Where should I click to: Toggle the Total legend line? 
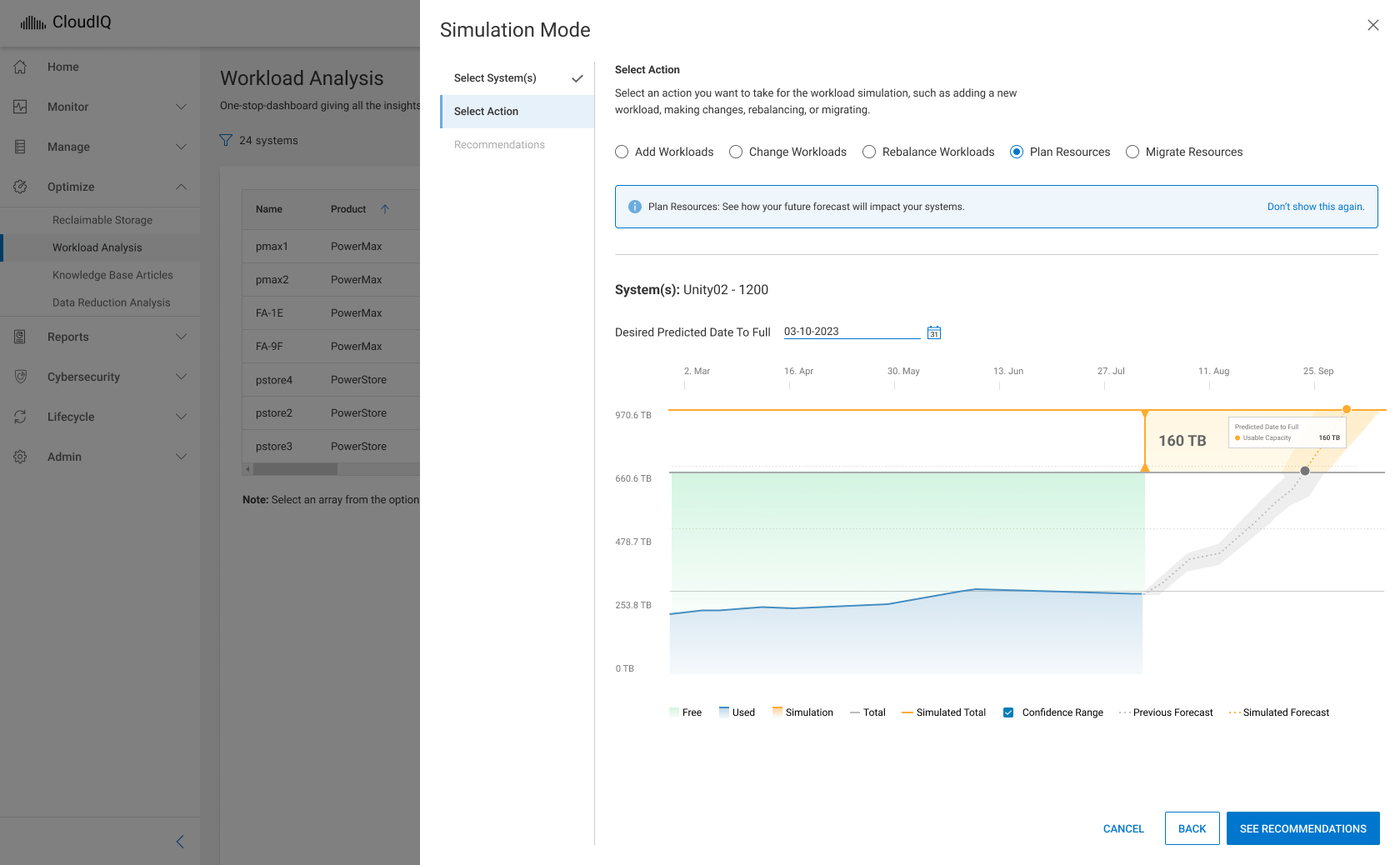click(867, 712)
